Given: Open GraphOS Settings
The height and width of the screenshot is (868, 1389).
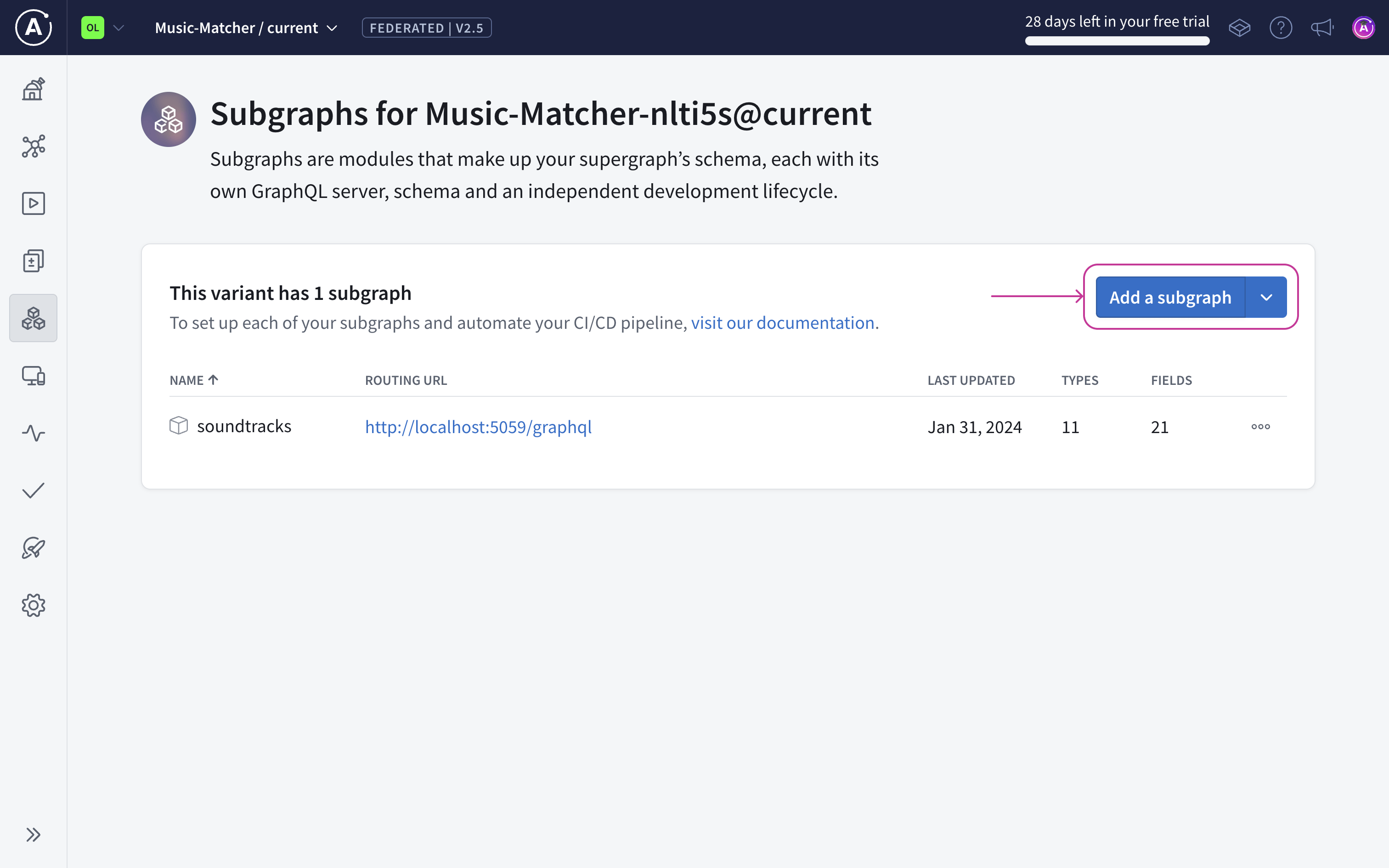Looking at the screenshot, I should [x=33, y=605].
